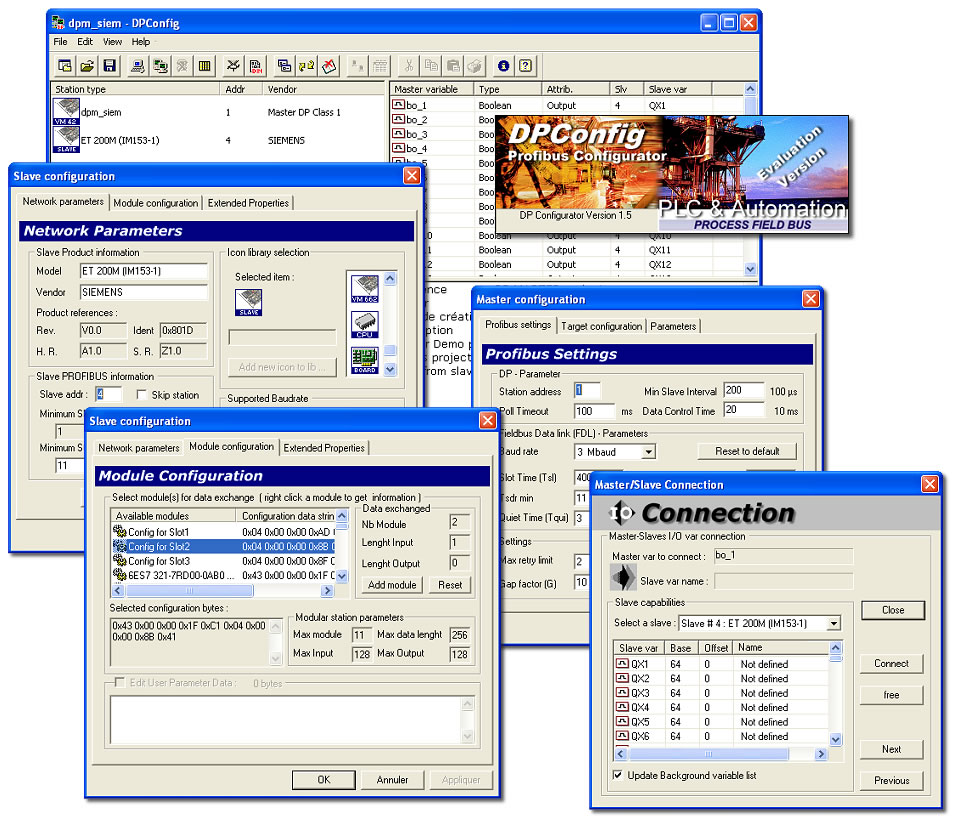Open the Select a slave dropdown
Image resolution: width=957 pixels, height=820 pixels.
tap(834, 624)
